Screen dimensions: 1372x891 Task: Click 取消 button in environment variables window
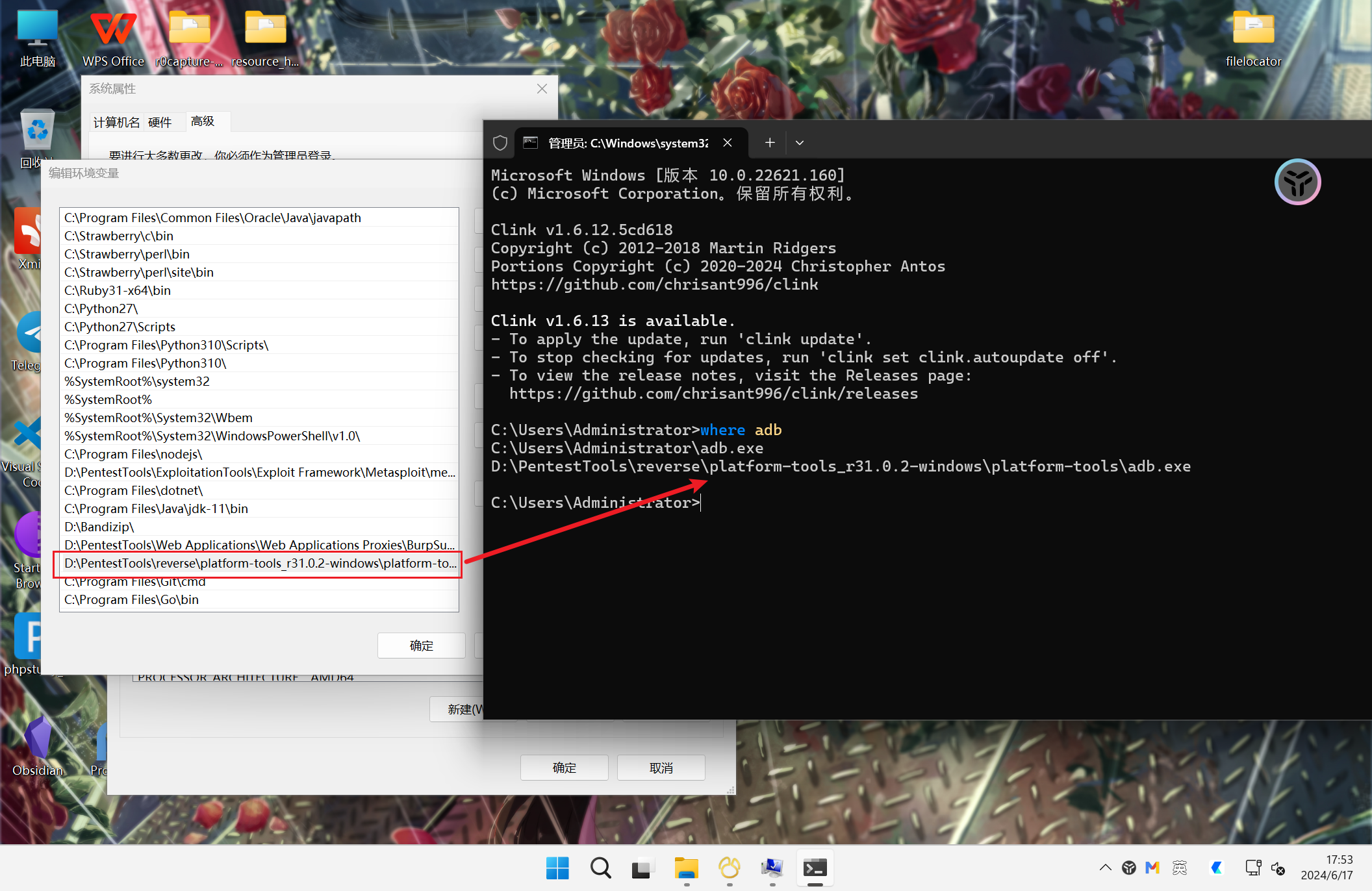click(661, 768)
